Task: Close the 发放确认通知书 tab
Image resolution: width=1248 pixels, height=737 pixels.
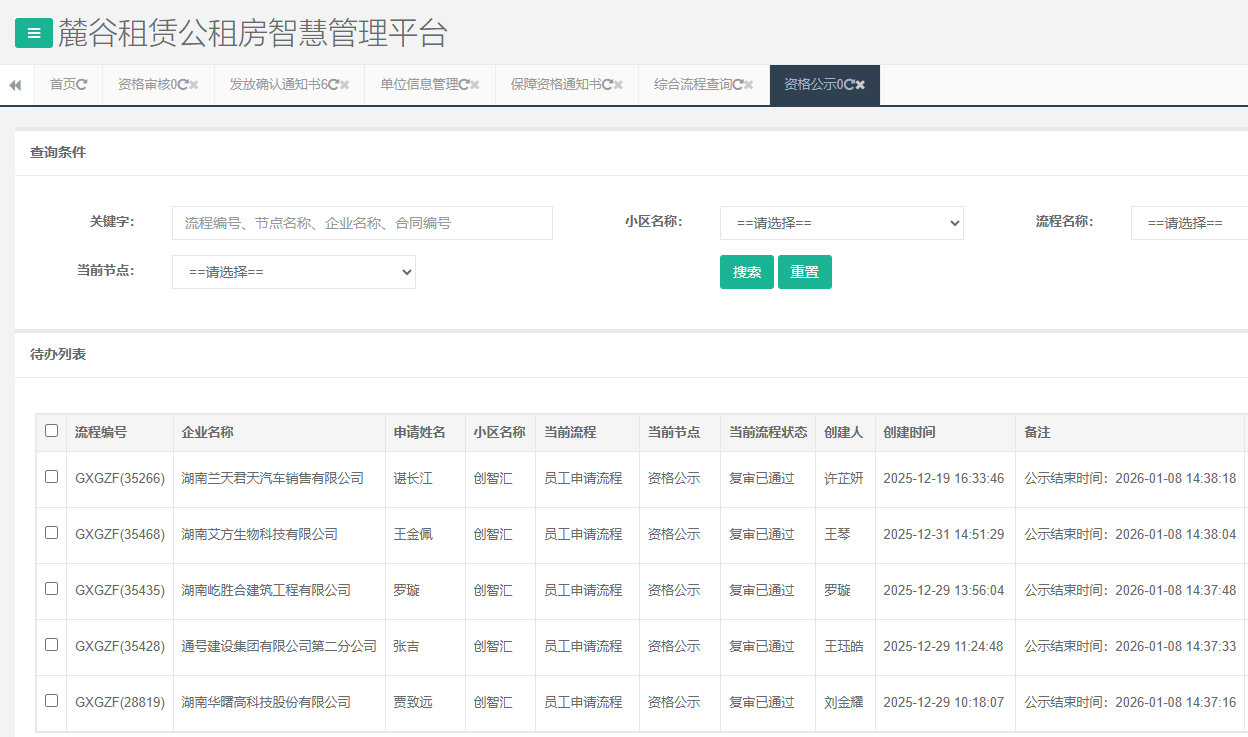Action: pos(346,85)
